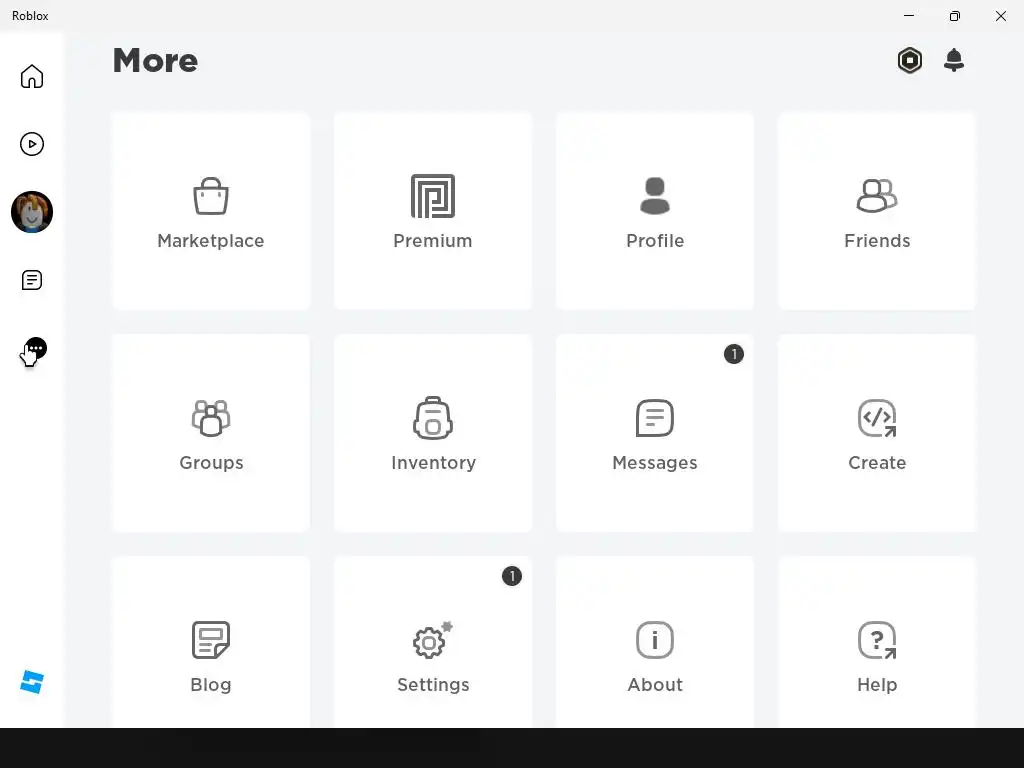Click the Messages unread count badge
The width and height of the screenshot is (1024, 768).
point(734,354)
